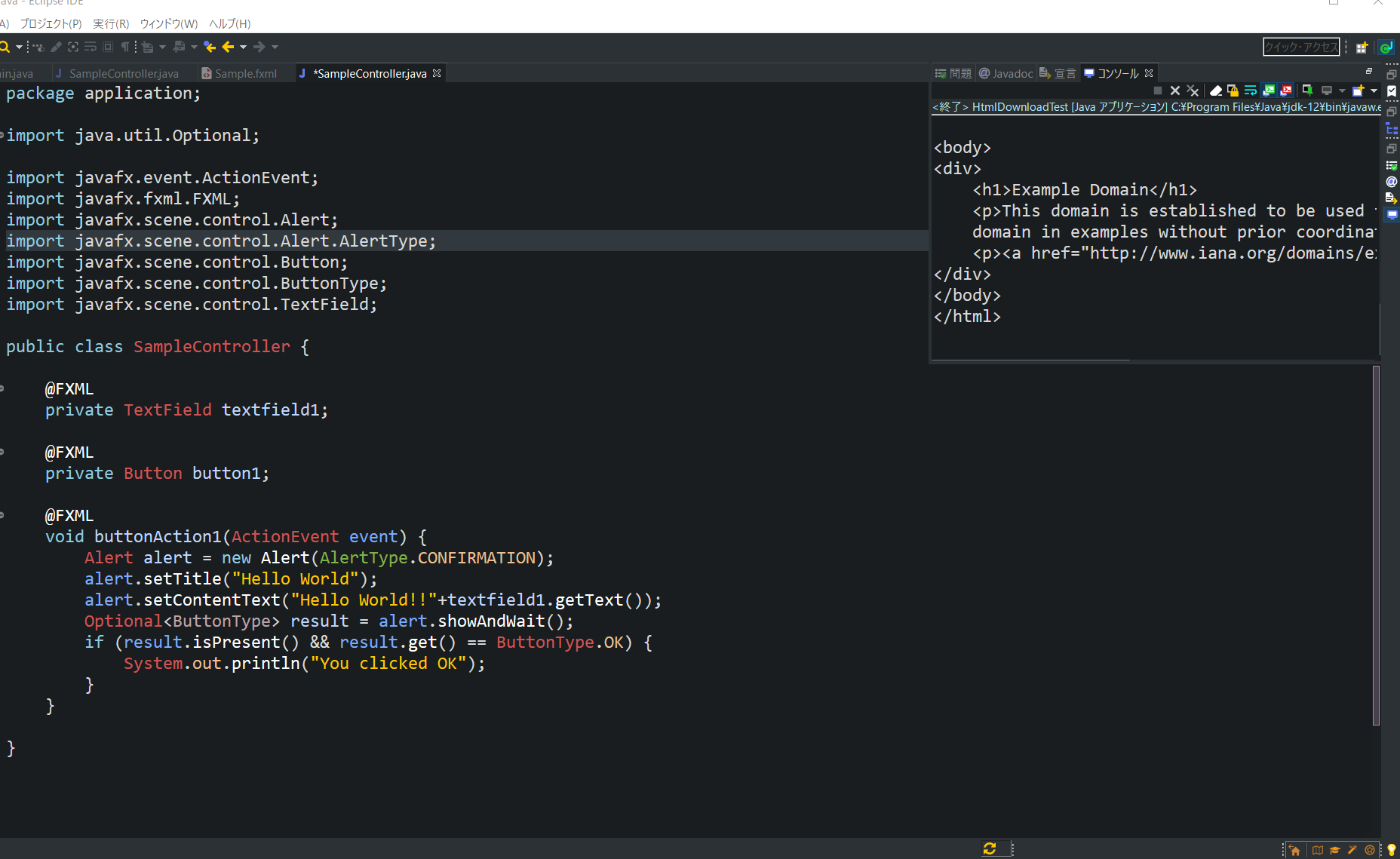Toggle console Scroll Lock icon
1400x859 pixels.
pos(1233,91)
